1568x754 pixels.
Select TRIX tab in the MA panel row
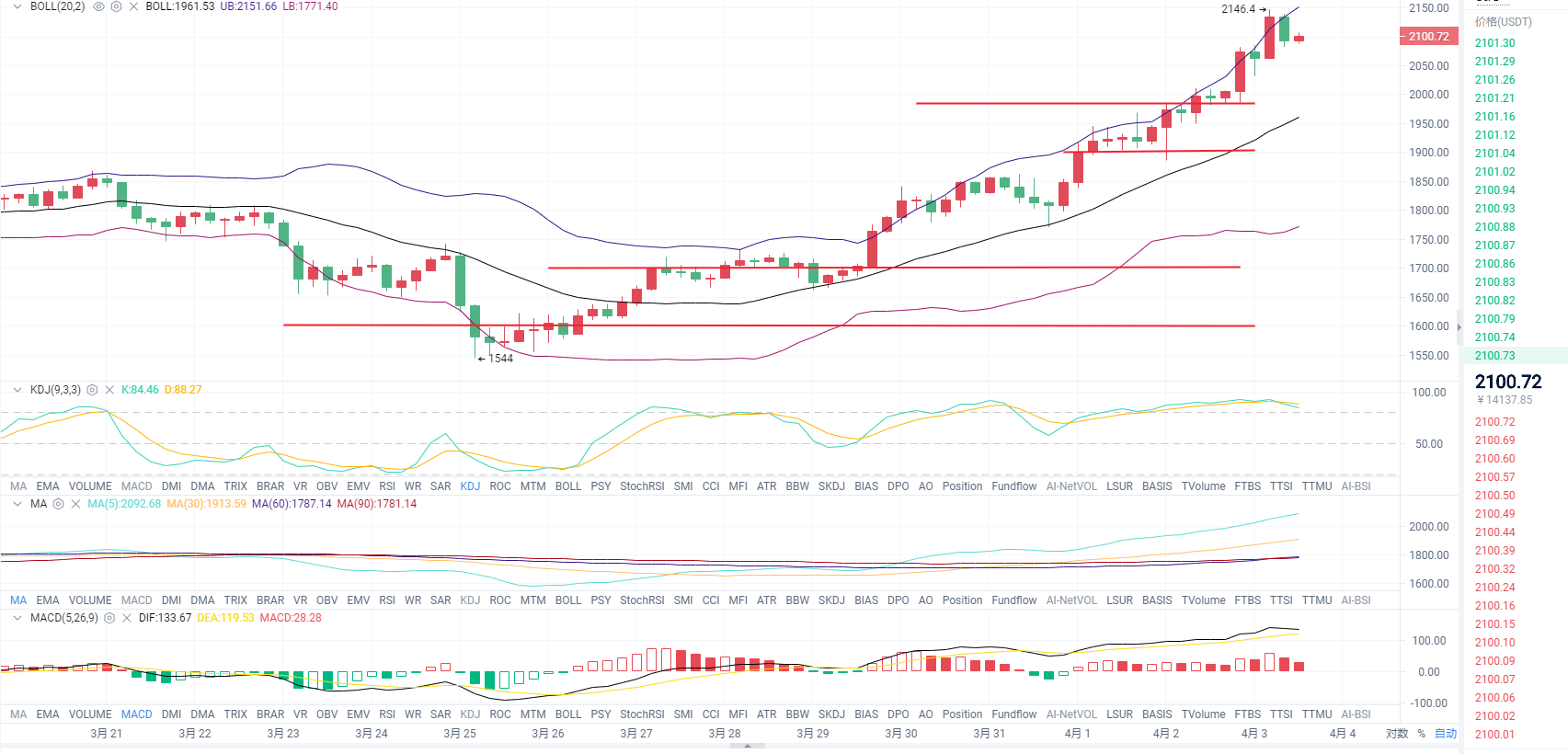pos(235,600)
